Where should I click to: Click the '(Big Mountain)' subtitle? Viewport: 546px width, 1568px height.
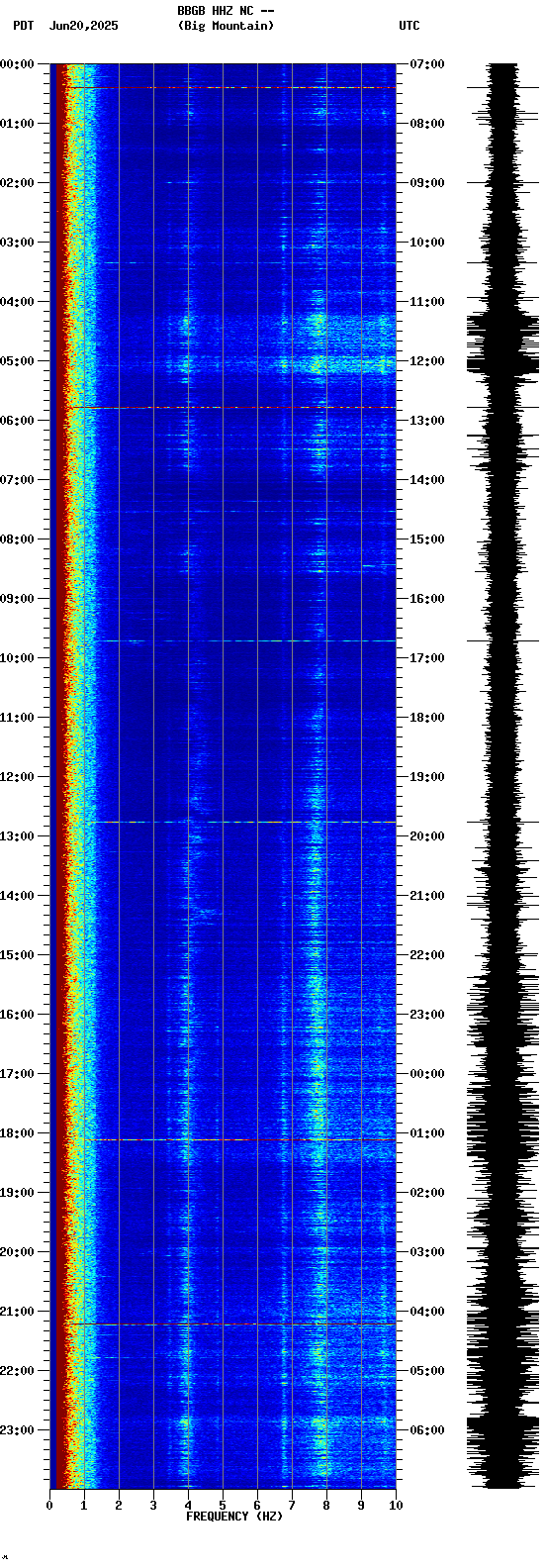[x=226, y=26]
